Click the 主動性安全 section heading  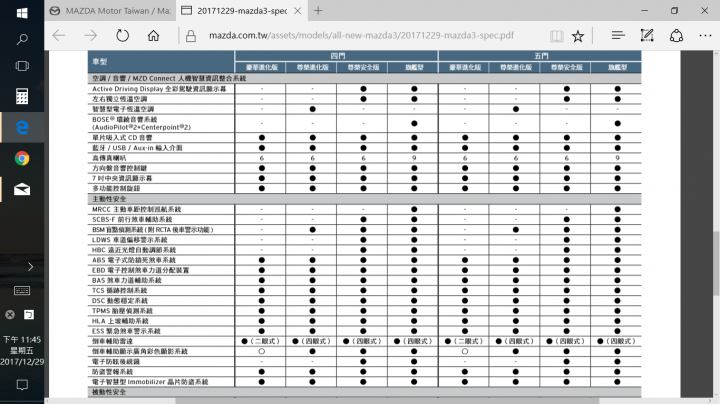(109, 199)
